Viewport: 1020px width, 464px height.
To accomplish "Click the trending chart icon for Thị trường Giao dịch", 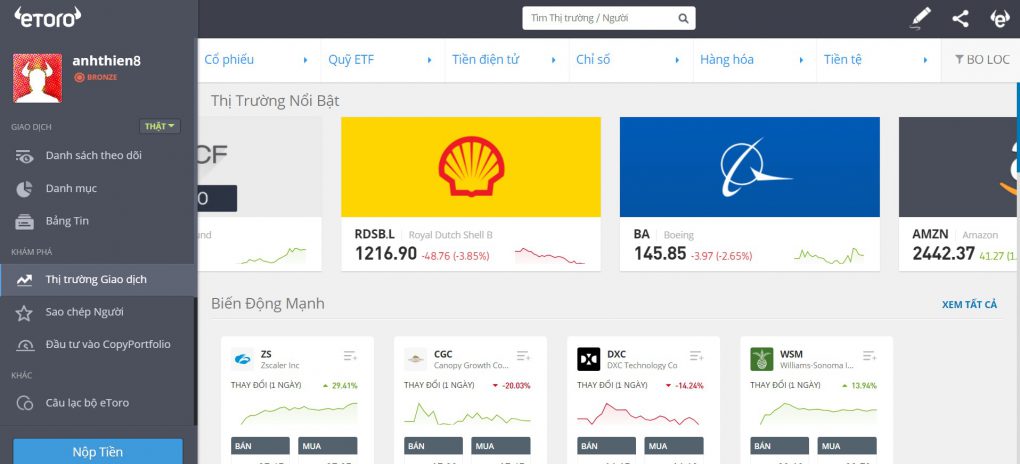I will tap(24, 280).
